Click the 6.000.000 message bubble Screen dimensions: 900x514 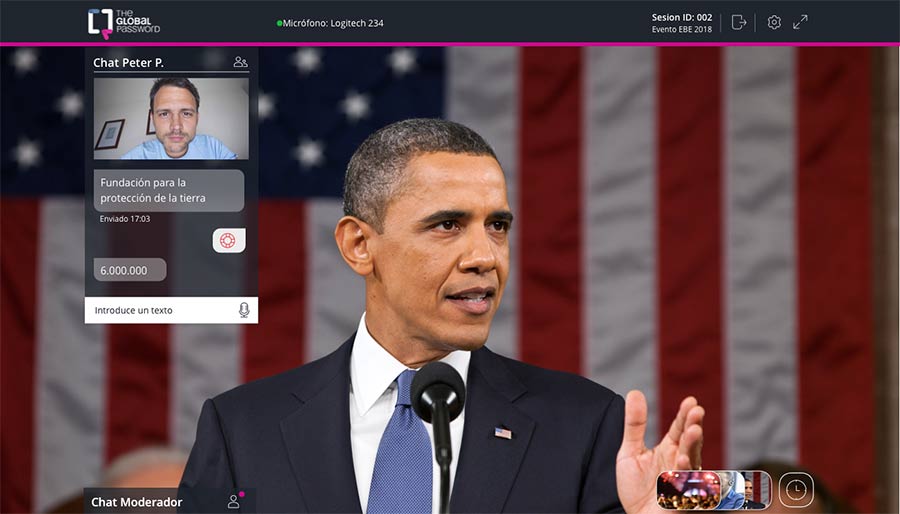click(130, 270)
